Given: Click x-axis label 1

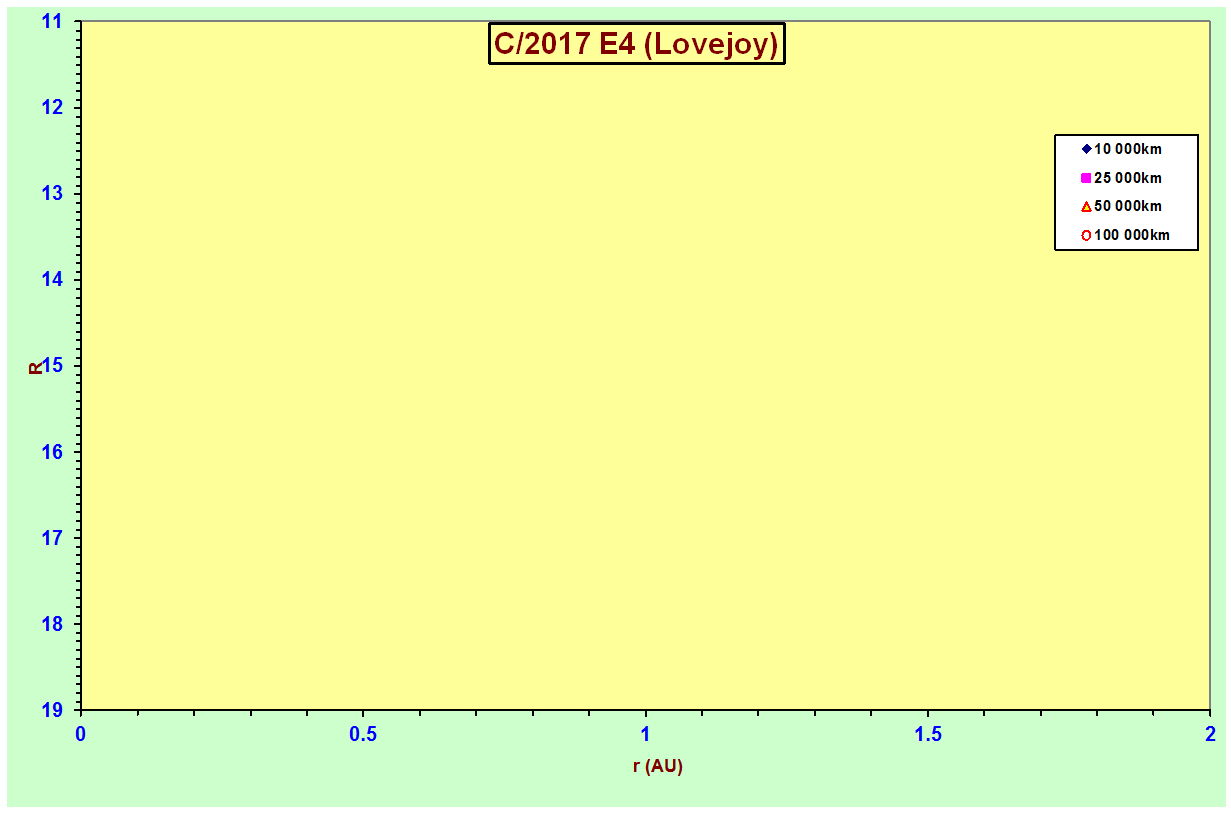Looking at the screenshot, I should [x=646, y=734].
